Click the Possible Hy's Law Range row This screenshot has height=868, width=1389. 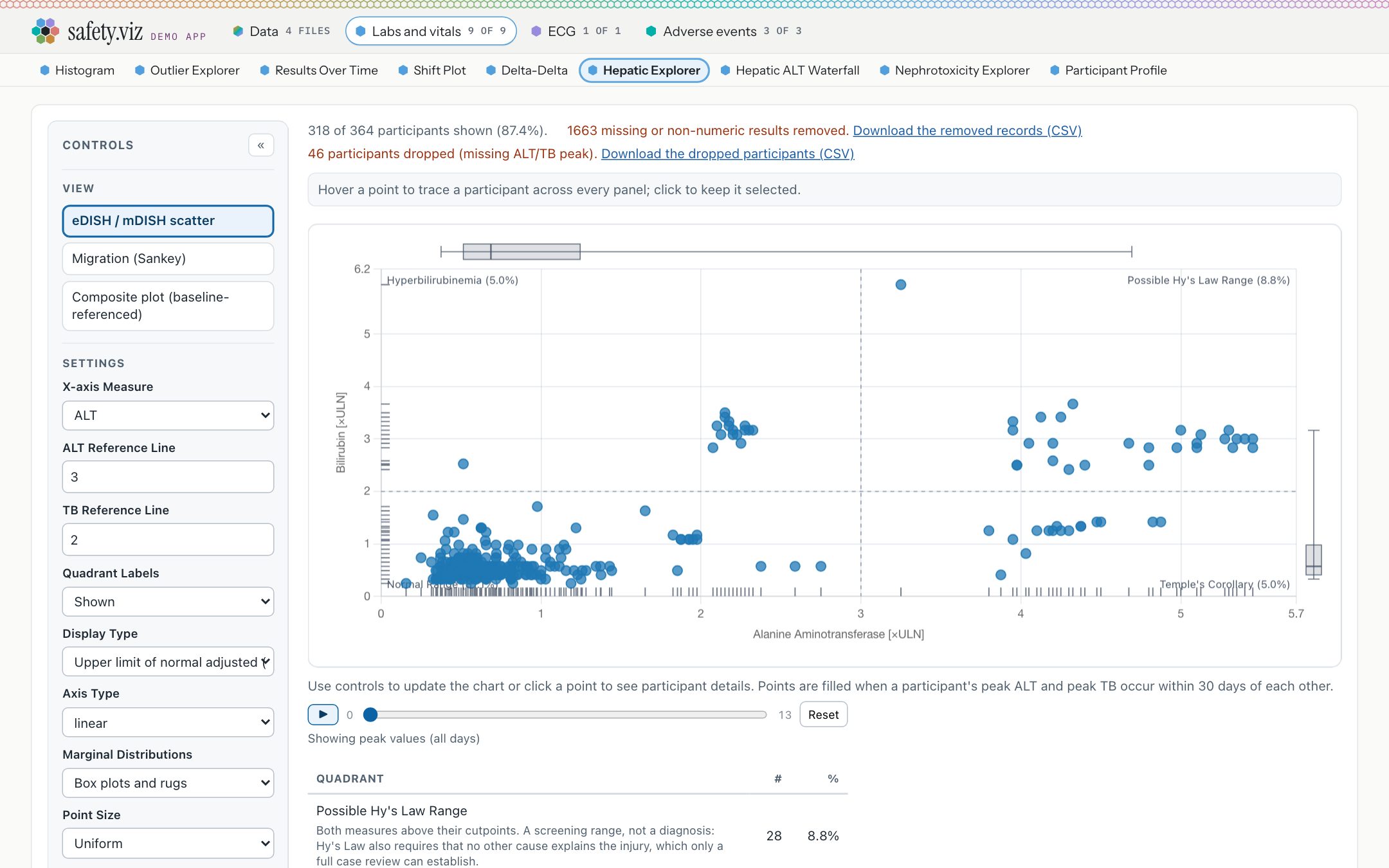point(577,835)
